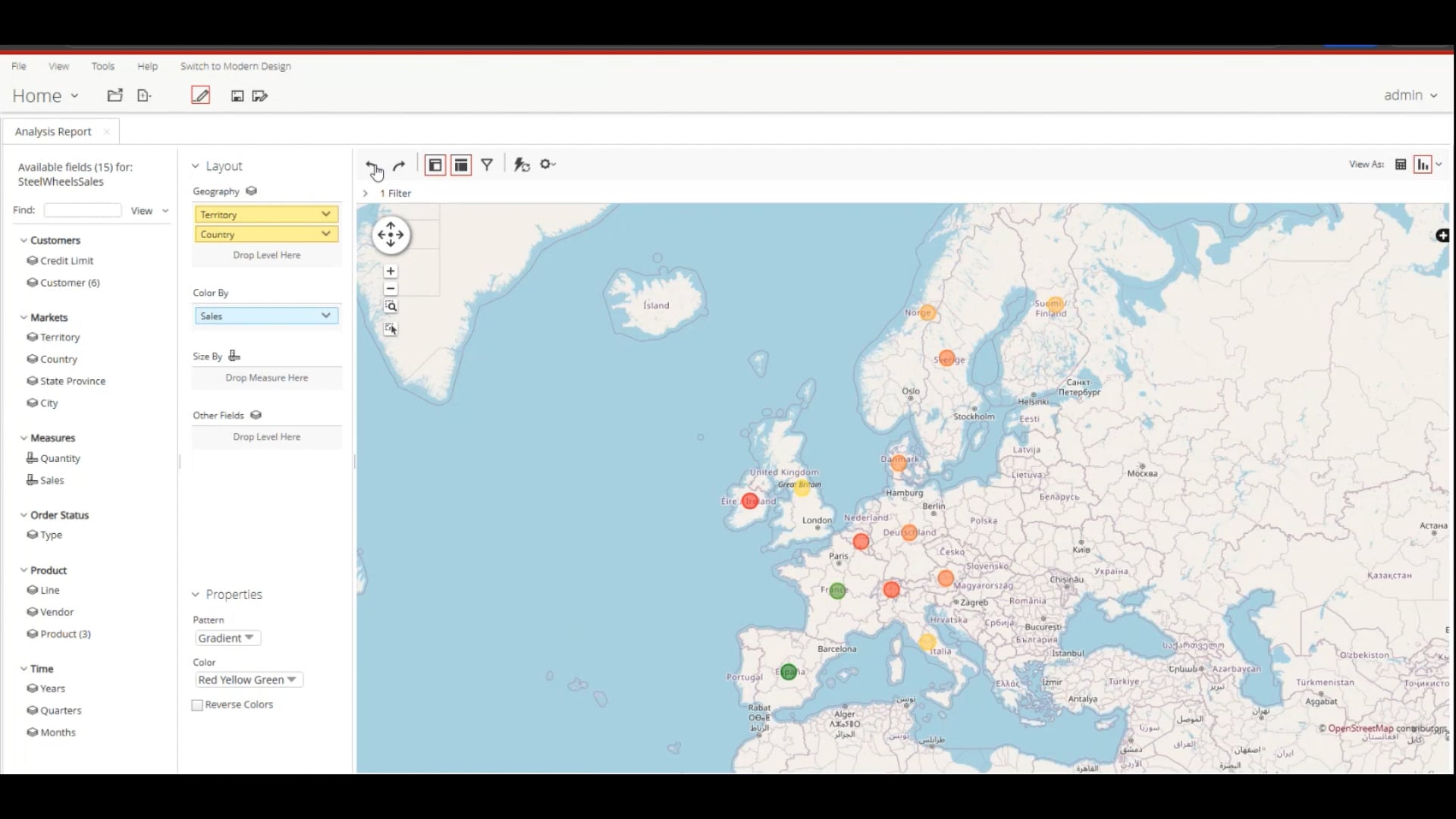
Task: Switch to table view icon
Action: click(1401, 165)
